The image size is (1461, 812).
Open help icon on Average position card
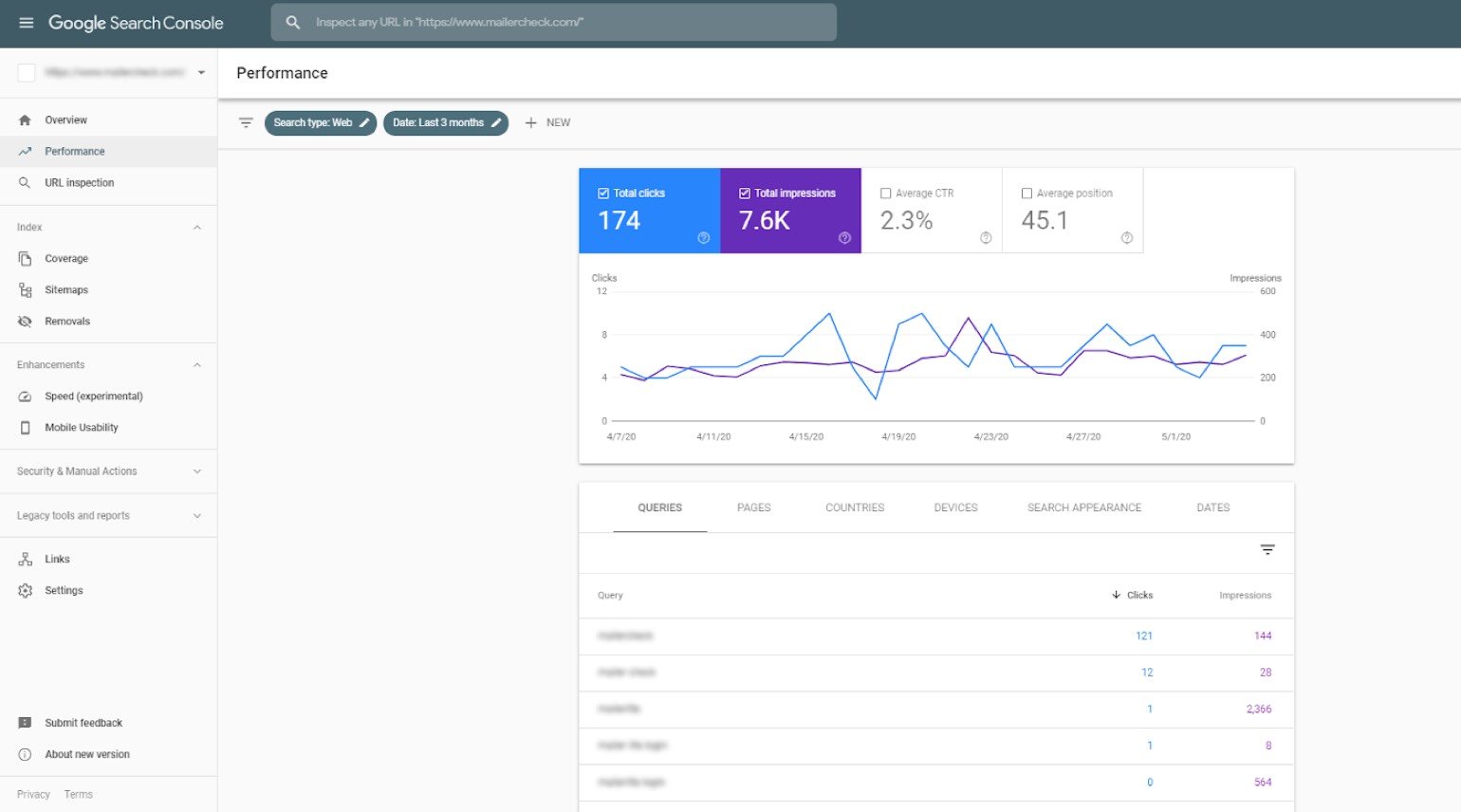point(1127,238)
